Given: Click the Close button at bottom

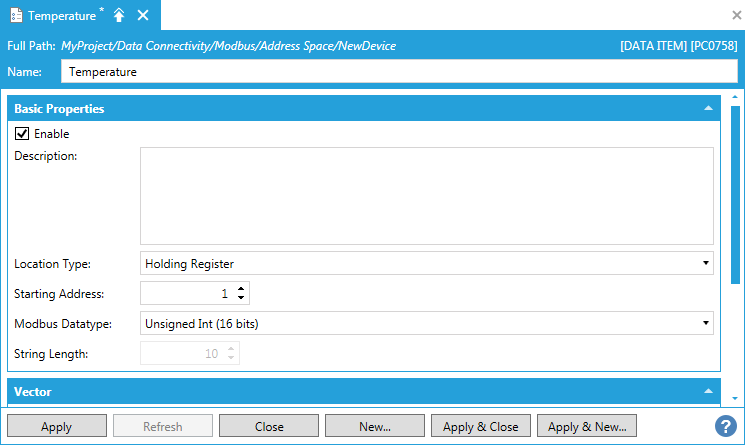Looking at the screenshot, I should (x=269, y=427).
